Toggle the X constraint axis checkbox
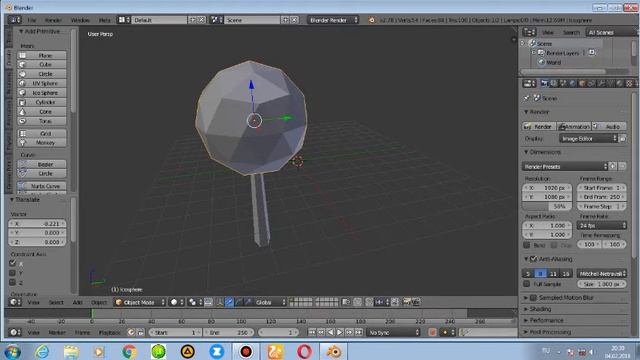640x360 pixels. pos(13,263)
